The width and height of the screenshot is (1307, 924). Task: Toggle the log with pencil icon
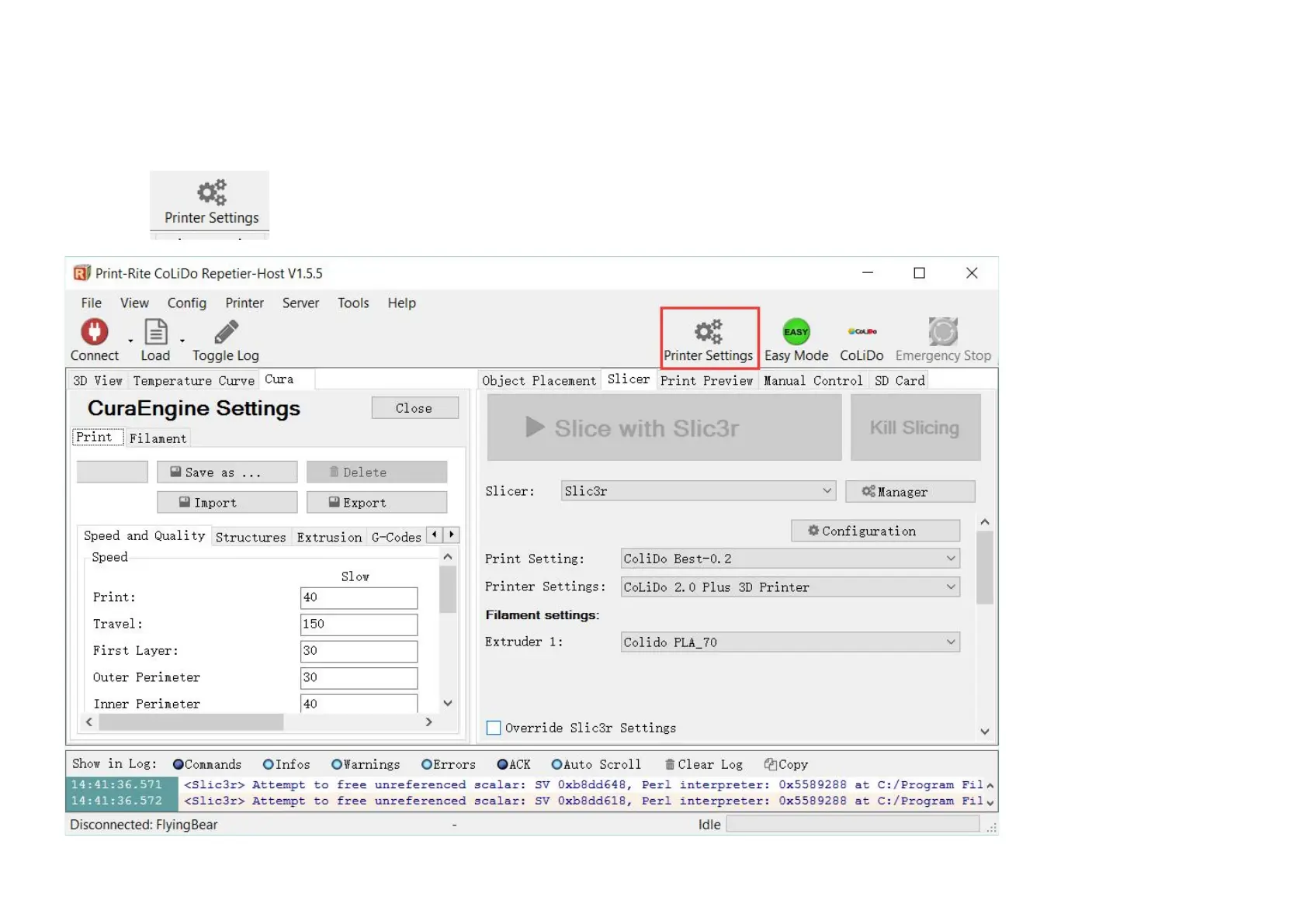pos(226,332)
